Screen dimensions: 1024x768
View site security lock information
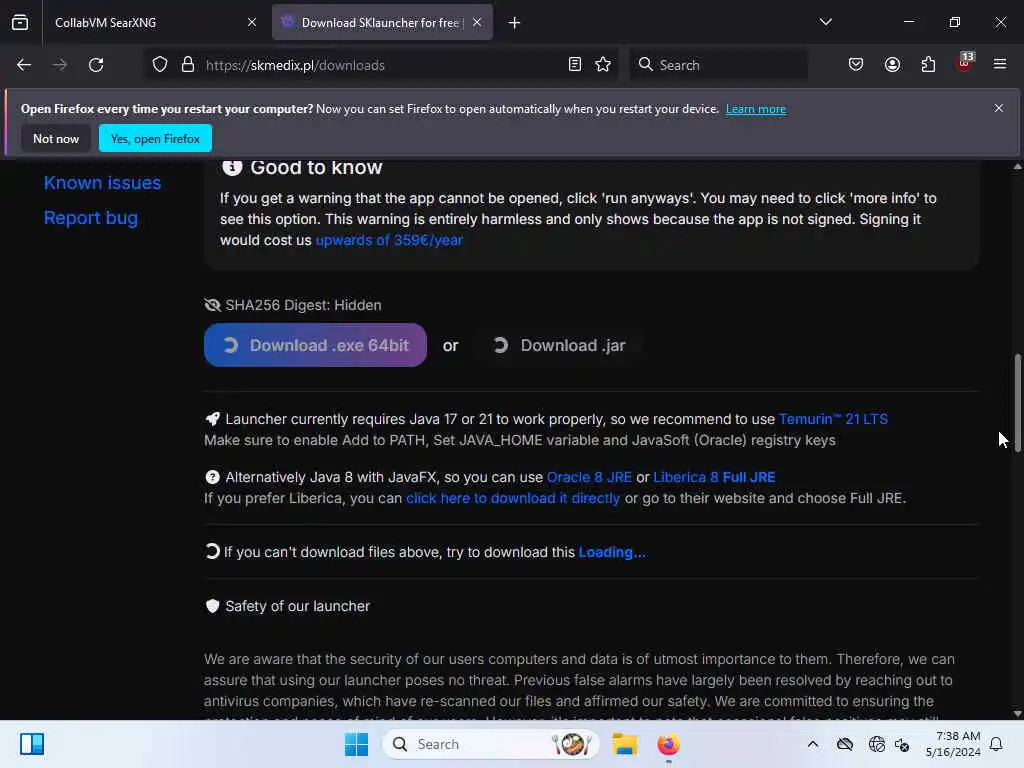pos(188,65)
